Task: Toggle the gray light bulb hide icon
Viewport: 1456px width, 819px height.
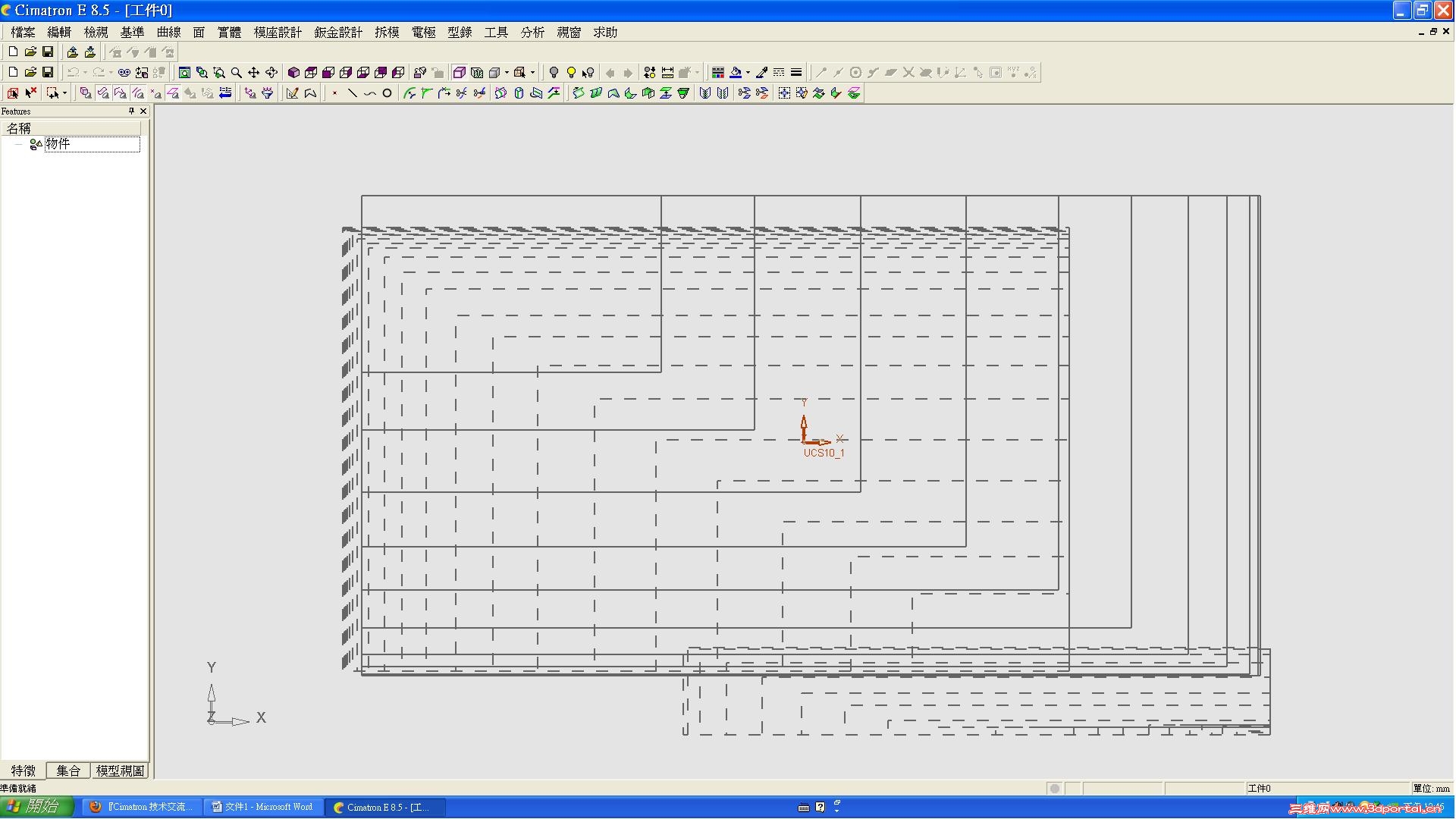Action: [x=554, y=73]
